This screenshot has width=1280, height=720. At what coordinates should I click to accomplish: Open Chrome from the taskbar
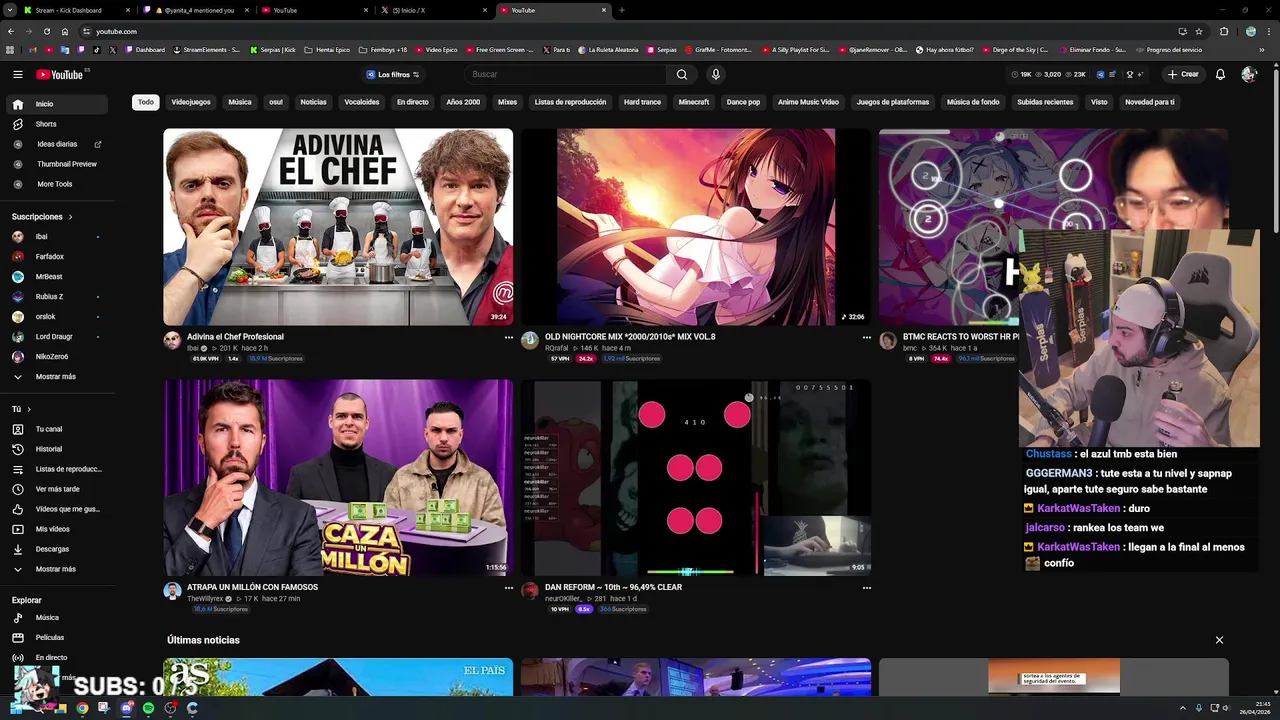pos(82,708)
